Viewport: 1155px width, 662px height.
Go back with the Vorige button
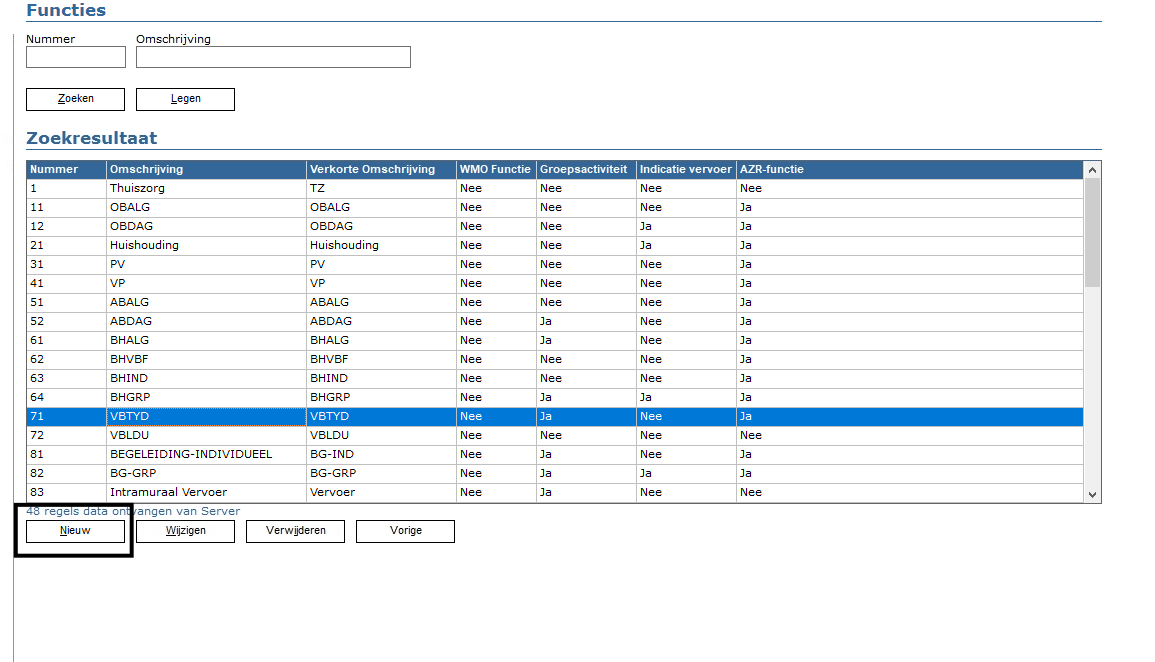coord(405,531)
